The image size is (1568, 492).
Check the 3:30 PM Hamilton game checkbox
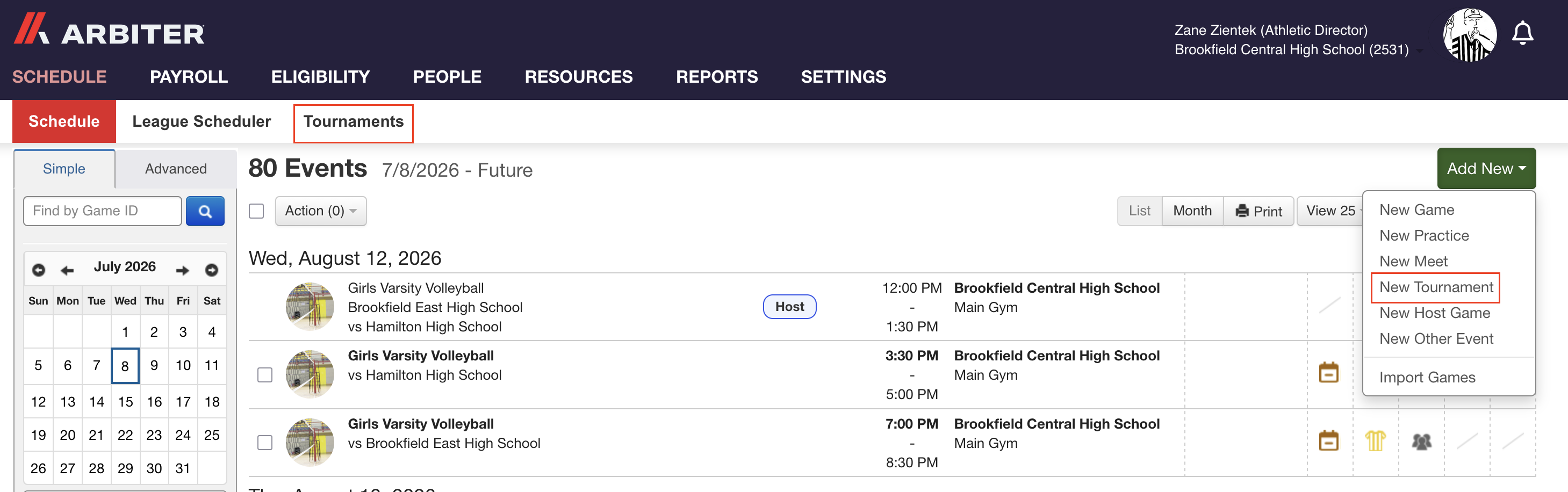pos(265,374)
